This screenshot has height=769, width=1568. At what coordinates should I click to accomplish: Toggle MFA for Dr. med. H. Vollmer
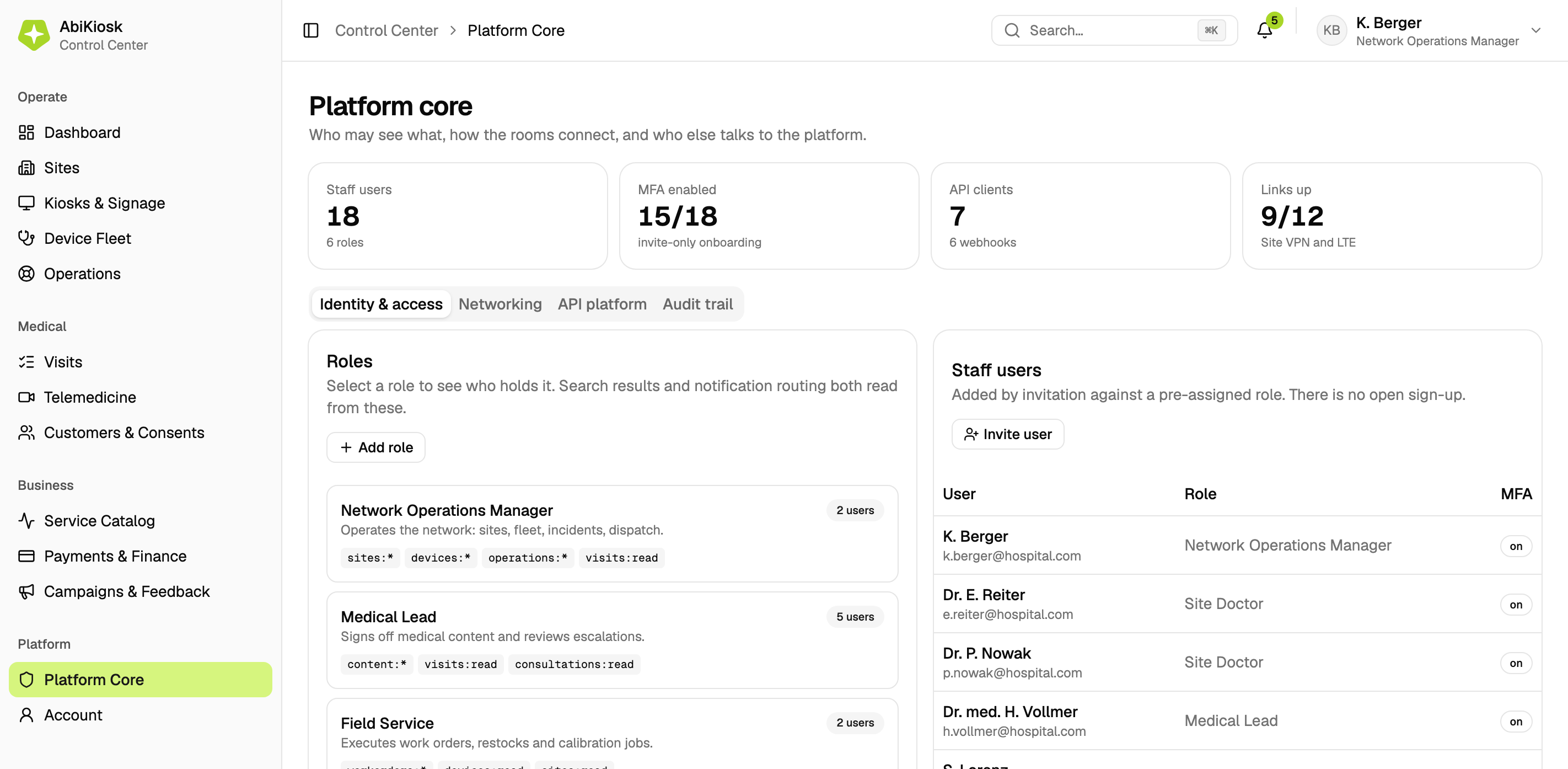[1515, 722]
